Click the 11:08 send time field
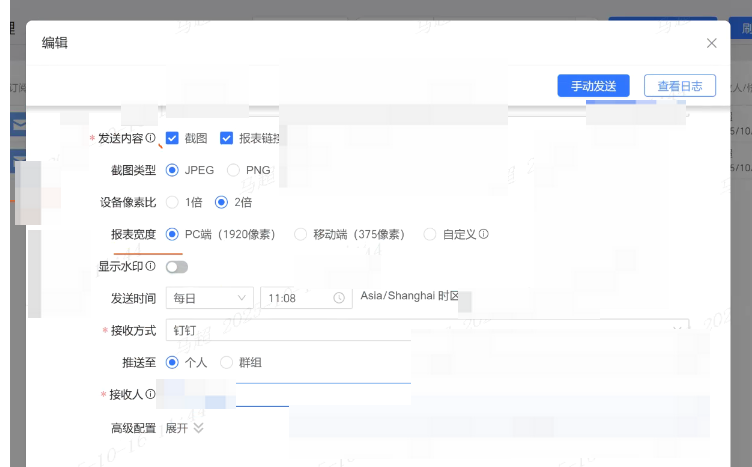Screen dimensions: 752x467 tap(306, 298)
